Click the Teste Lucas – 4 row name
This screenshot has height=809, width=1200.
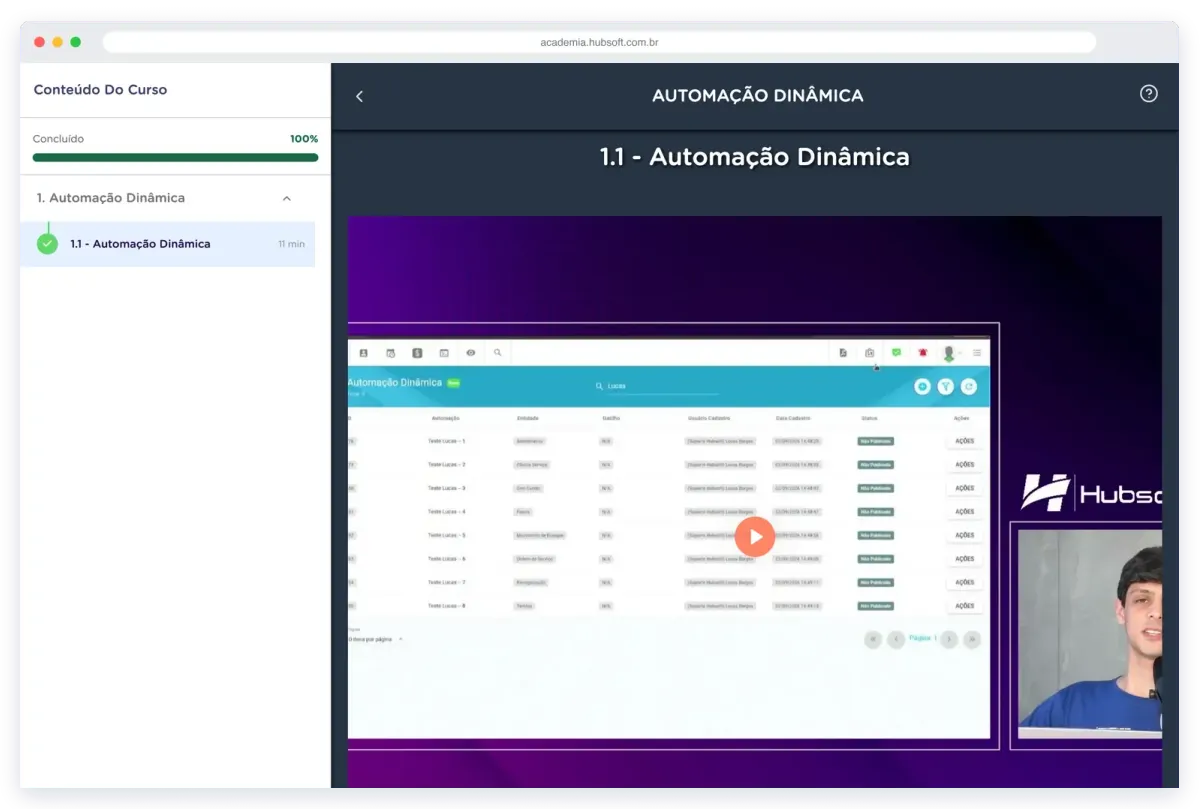click(446, 512)
